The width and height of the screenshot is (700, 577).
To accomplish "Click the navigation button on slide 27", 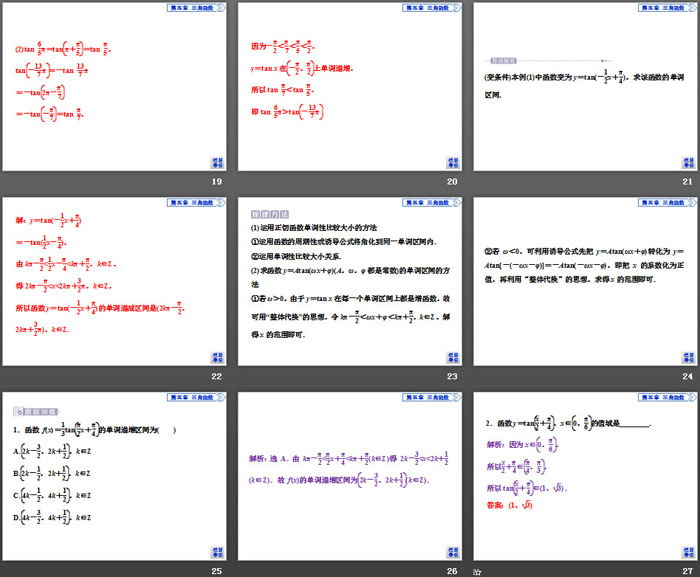I will tap(685, 551).
